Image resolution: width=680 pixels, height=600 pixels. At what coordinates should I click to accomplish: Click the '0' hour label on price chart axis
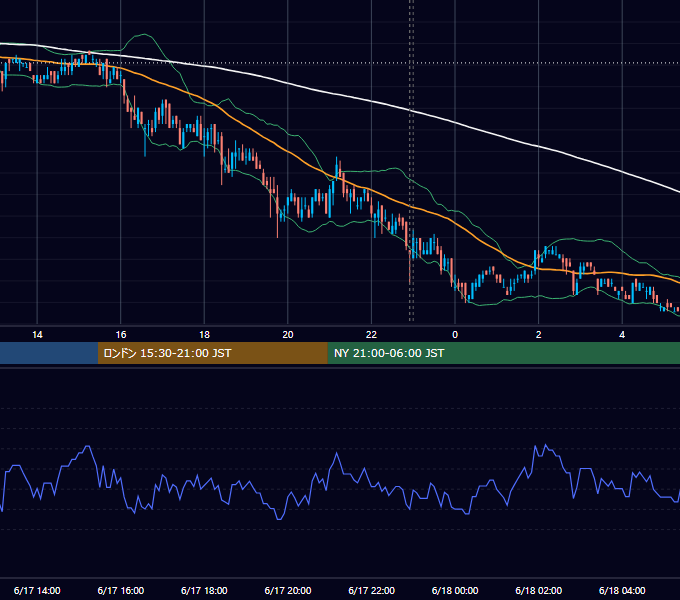[x=455, y=335]
